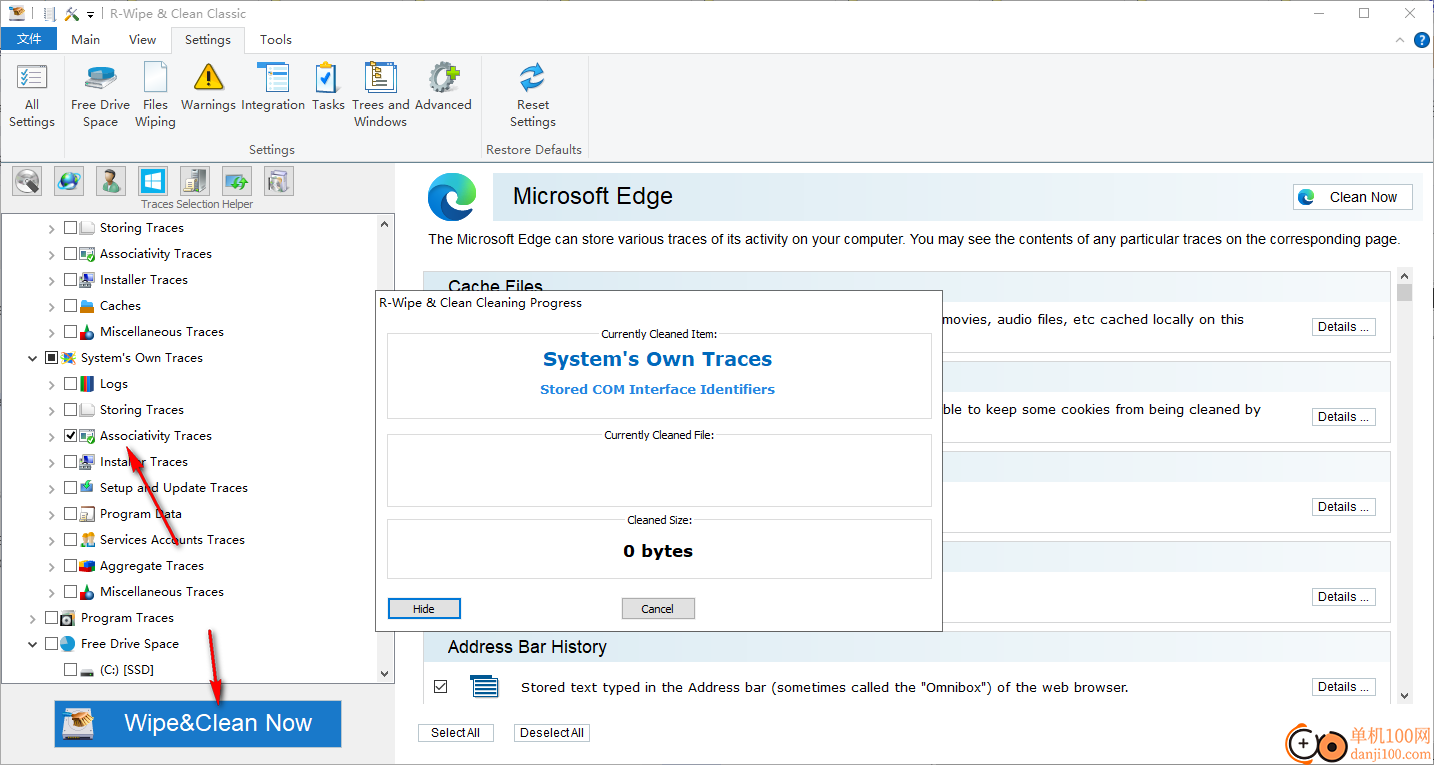The image size is (1434, 765).
Task: Expand the Program Traces node
Action: 33,618
